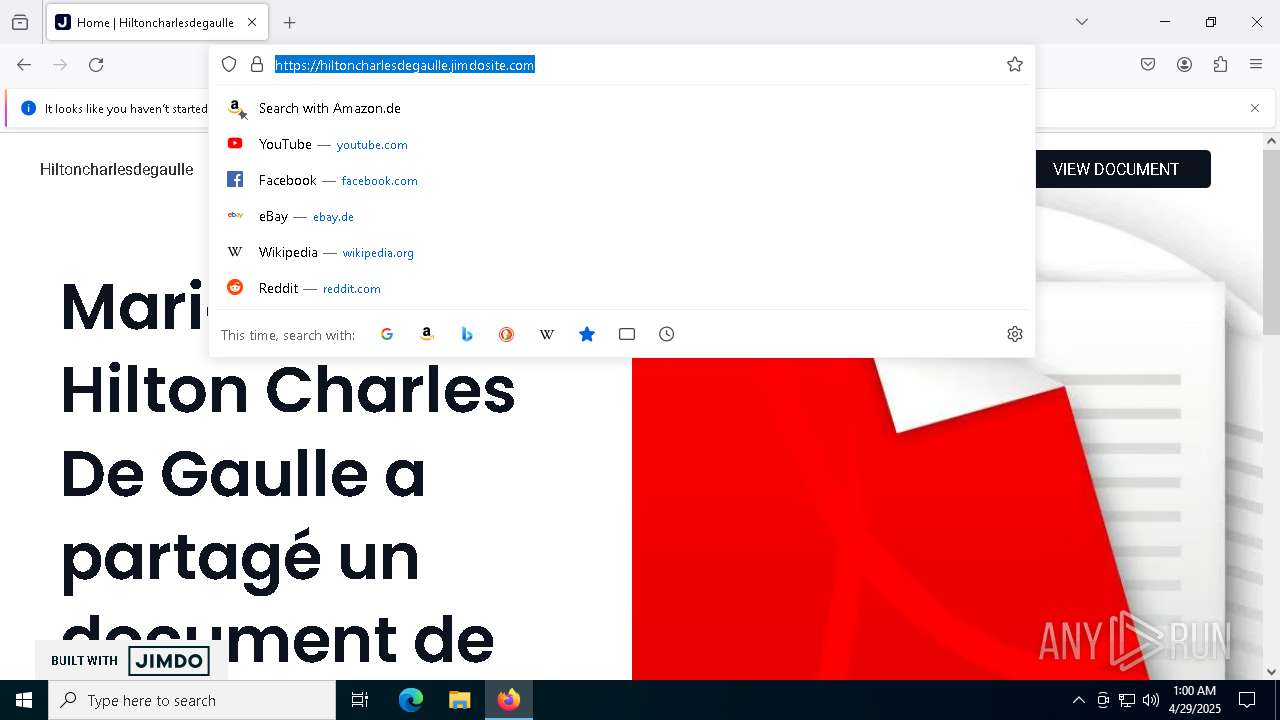Click the Firefox taskbar icon
Viewport: 1280px width, 720px height.
click(x=509, y=700)
